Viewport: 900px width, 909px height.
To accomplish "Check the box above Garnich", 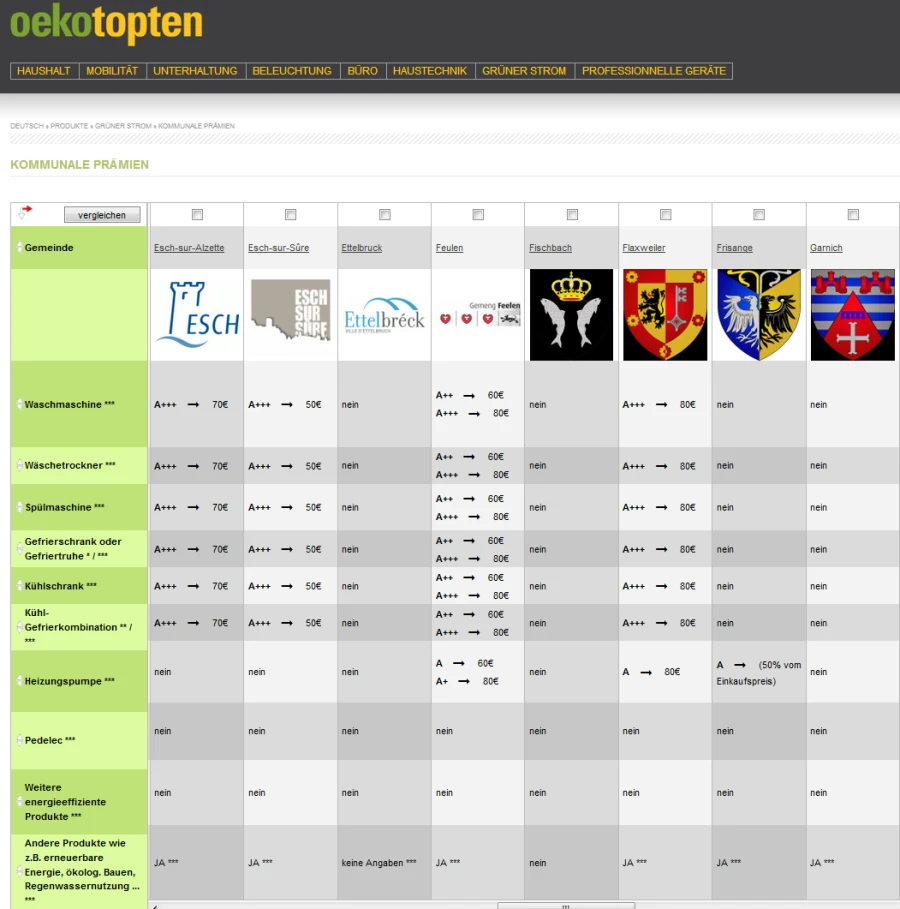I will 853,214.
